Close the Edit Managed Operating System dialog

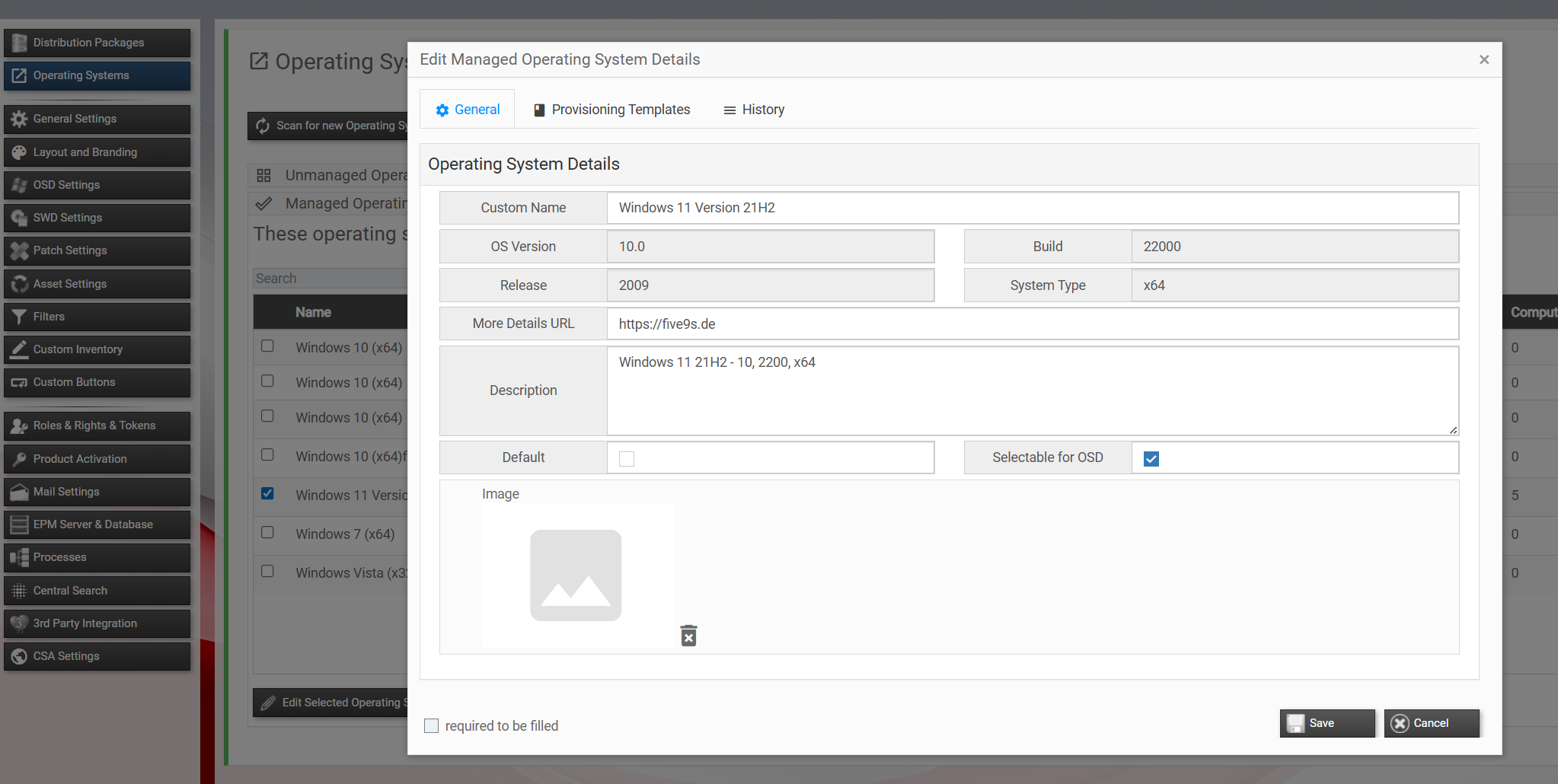(1484, 59)
